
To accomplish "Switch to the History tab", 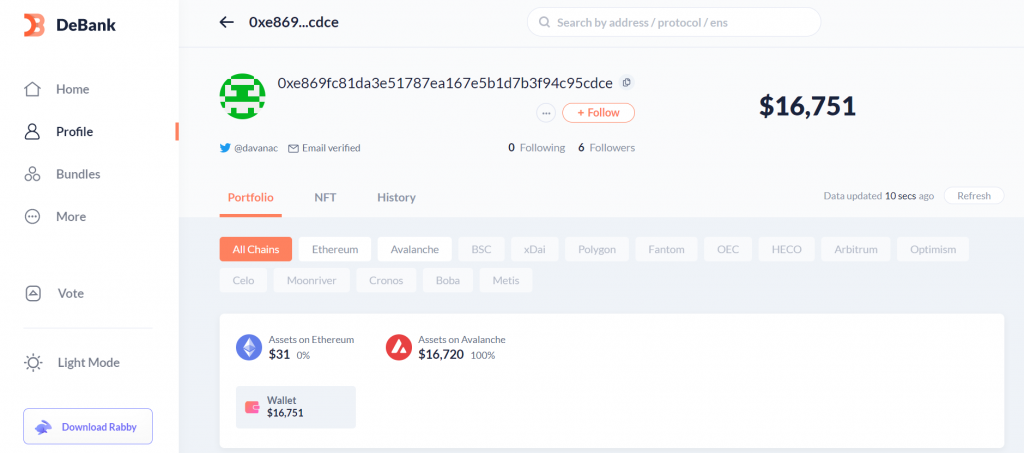I will pos(396,197).
